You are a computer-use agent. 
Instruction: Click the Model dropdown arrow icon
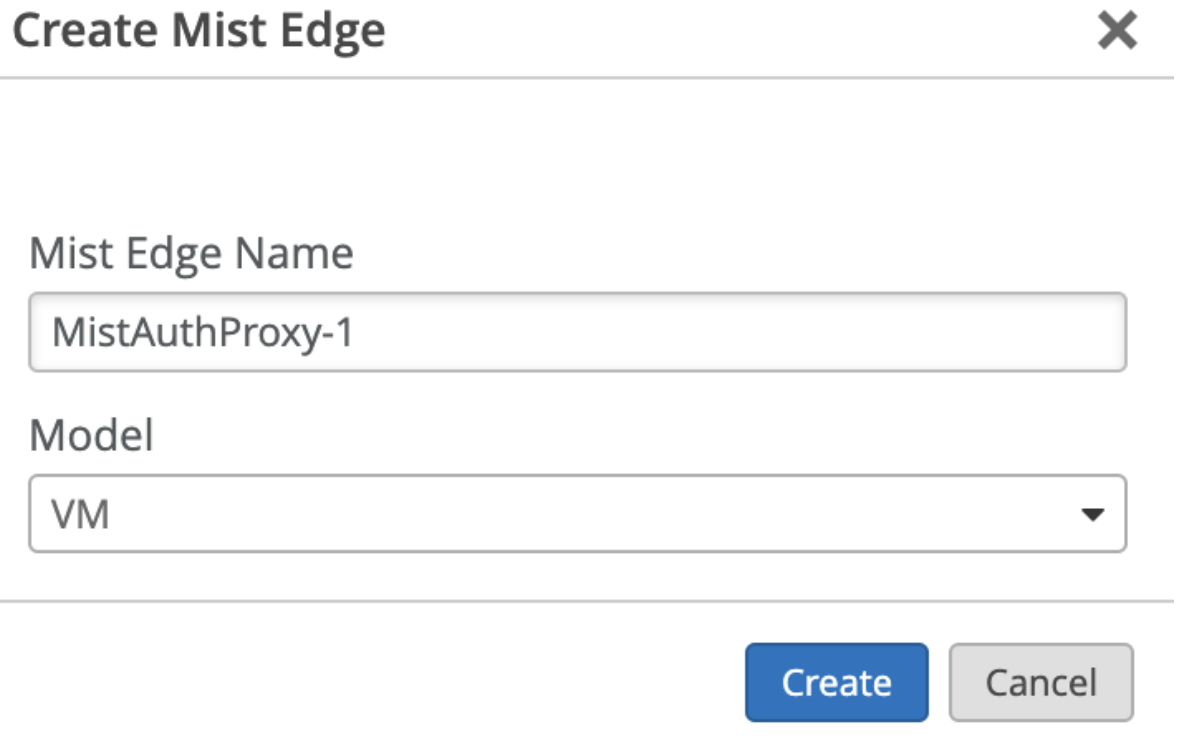coord(1093,515)
